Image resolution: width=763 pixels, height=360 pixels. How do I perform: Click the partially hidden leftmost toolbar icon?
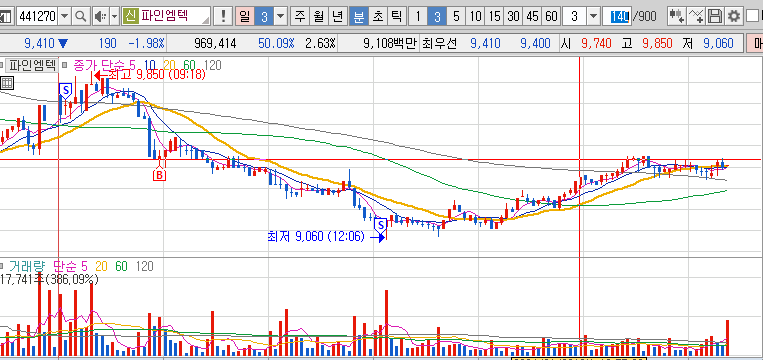5,17
